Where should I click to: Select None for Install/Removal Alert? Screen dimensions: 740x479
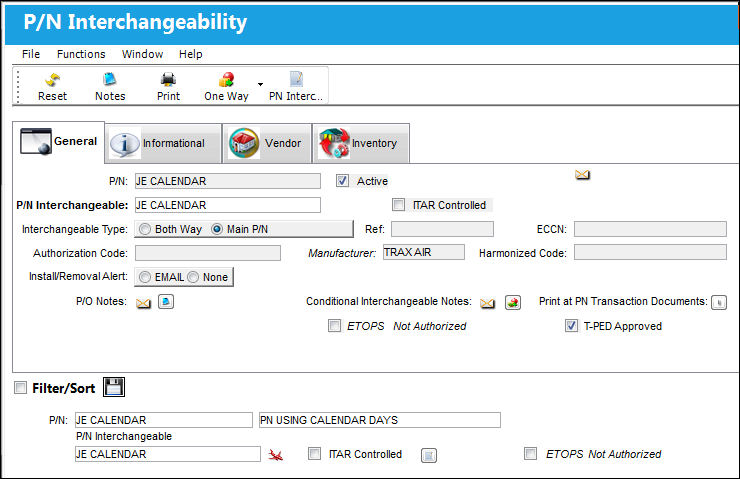click(193, 277)
